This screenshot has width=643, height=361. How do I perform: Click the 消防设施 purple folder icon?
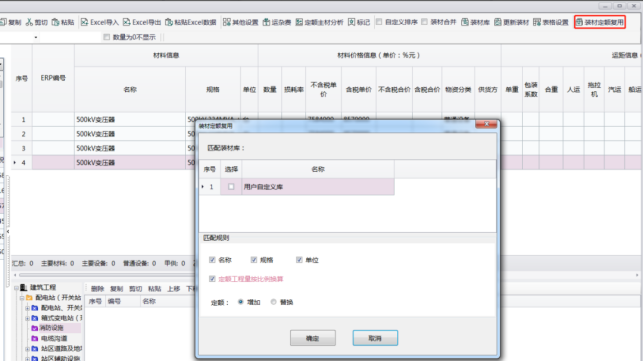coord(35,328)
